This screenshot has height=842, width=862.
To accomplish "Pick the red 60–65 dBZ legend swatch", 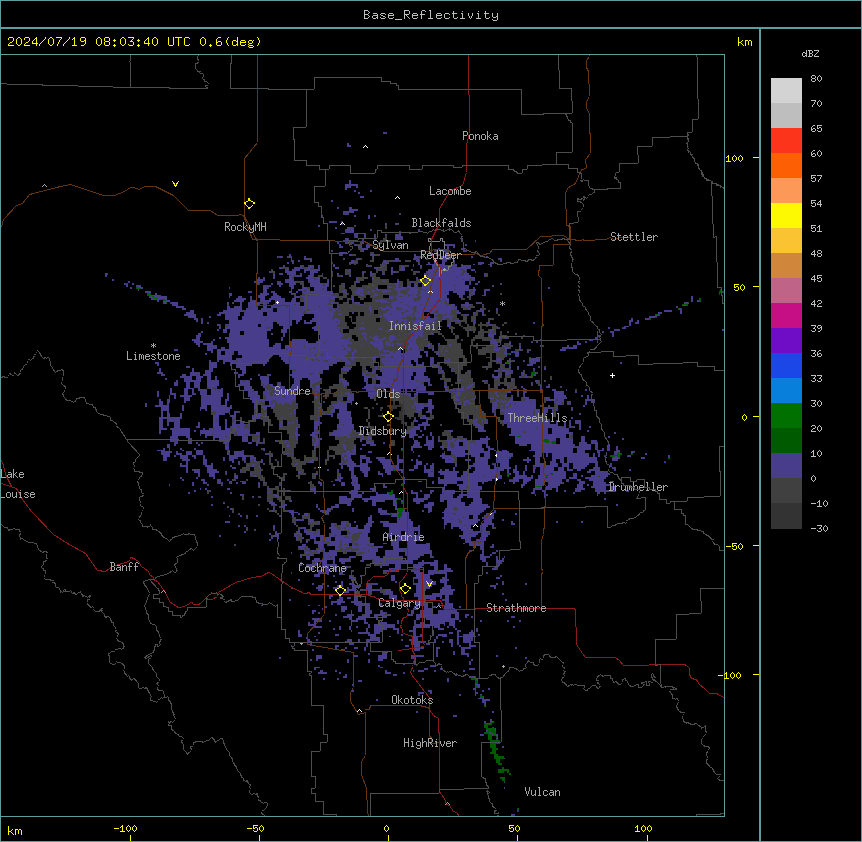I will point(786,141).
